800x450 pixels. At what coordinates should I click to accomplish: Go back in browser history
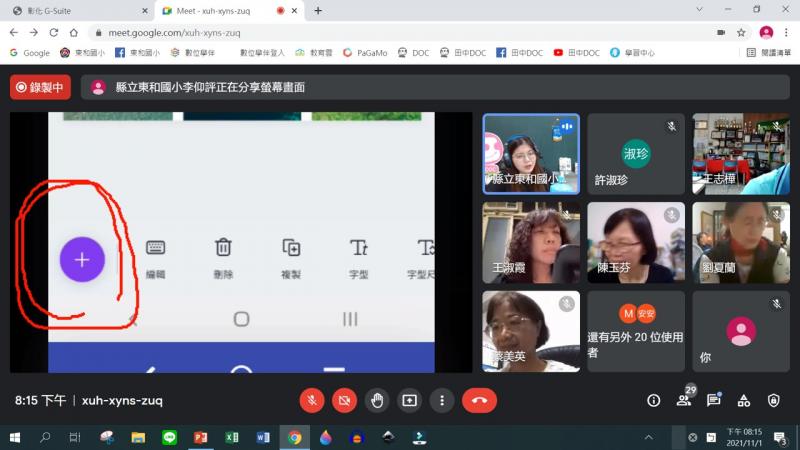14,33
